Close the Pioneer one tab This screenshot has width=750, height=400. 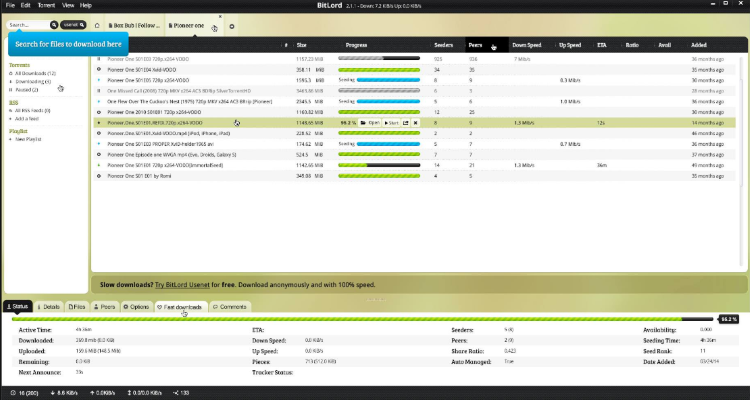pos(220,17)
